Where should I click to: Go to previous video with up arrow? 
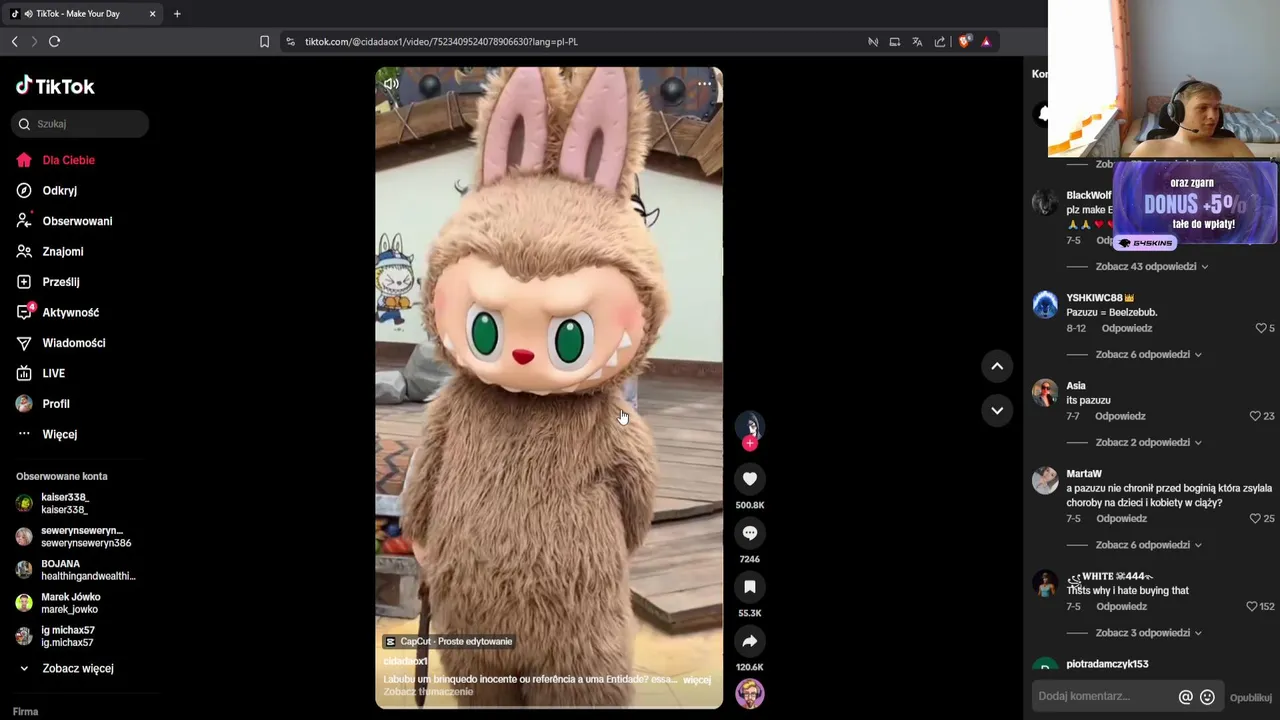pos(997,366)
